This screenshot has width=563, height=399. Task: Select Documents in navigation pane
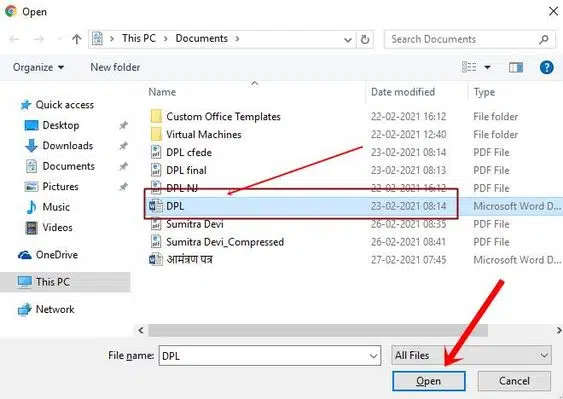point(60,166)
